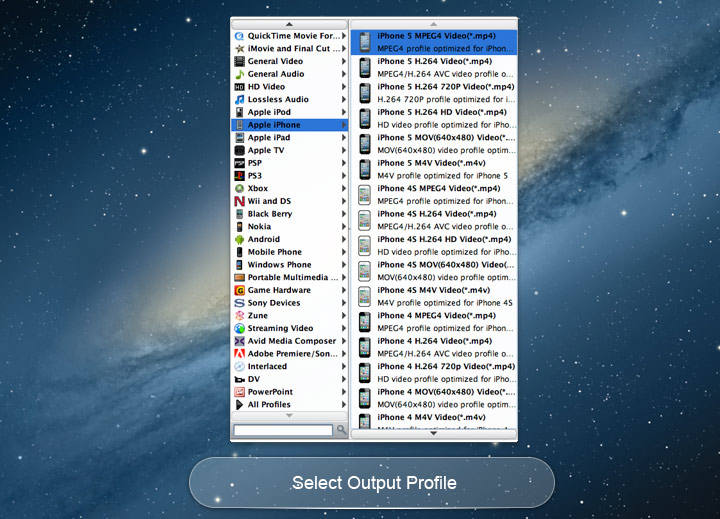This screenshot has width=720, height=519.
Task: Choose iPhone 4S M4V Video profile
Action: [434, 297]
